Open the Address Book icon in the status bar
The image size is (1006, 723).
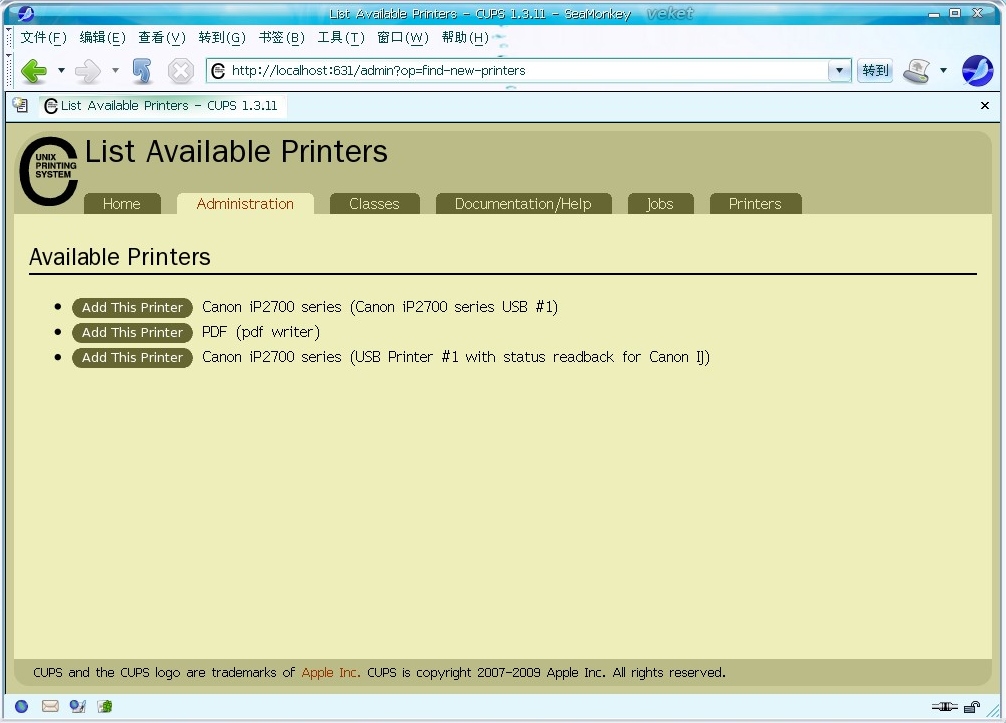pyautogui.click(x=105, y=706)
